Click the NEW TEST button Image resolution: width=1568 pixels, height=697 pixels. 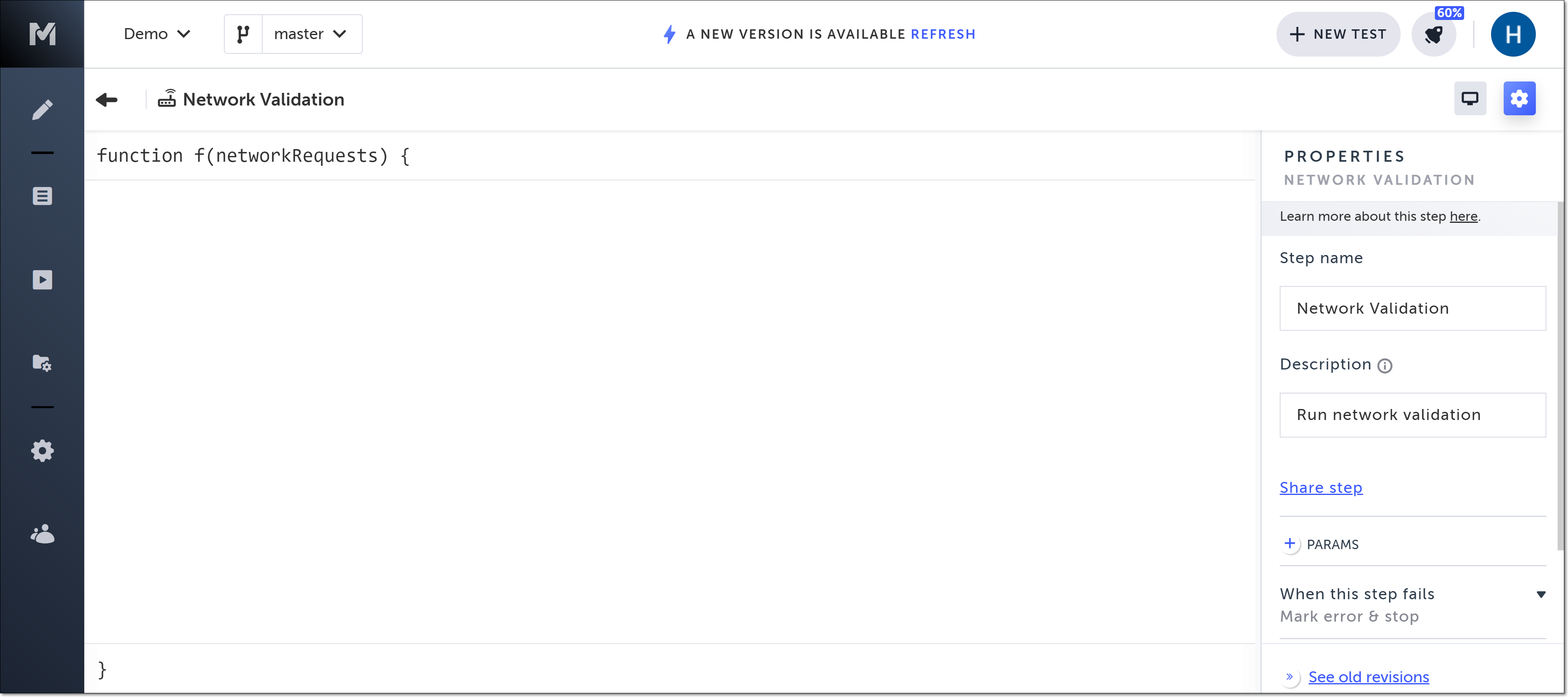pyautogui.click(x=1338, y=34)
